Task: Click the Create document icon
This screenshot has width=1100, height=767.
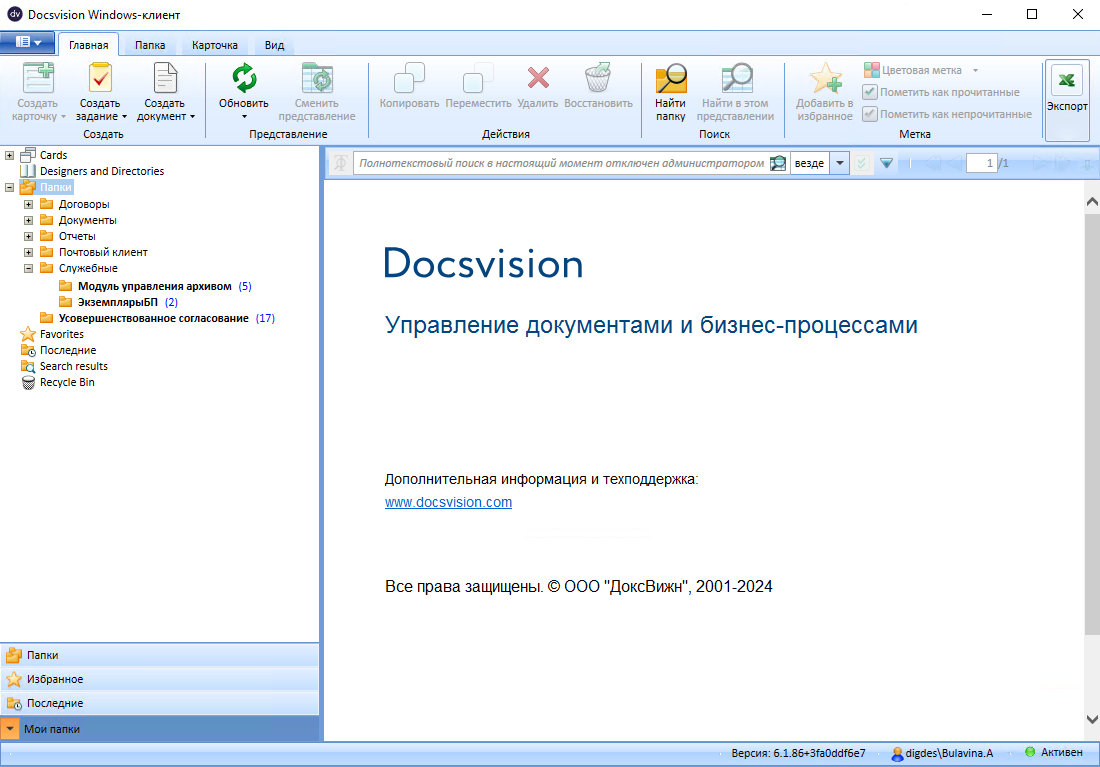Action: coord(164,79)
